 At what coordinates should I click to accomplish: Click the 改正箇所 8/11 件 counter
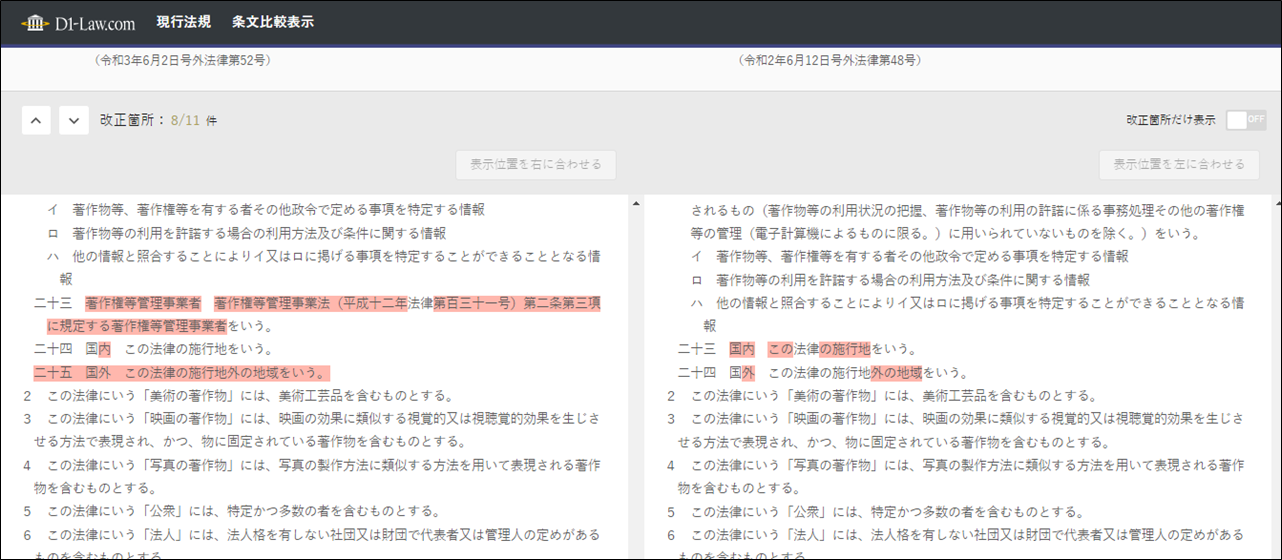point(158,121)
